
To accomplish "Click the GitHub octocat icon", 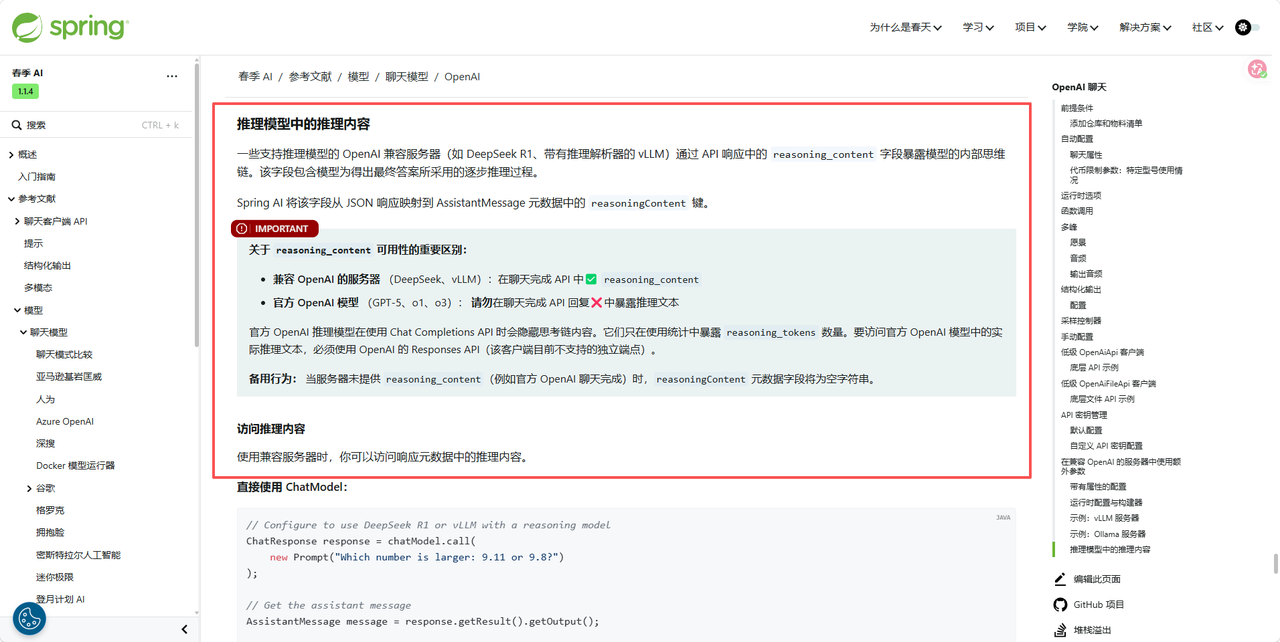I will click(1060, 604).
